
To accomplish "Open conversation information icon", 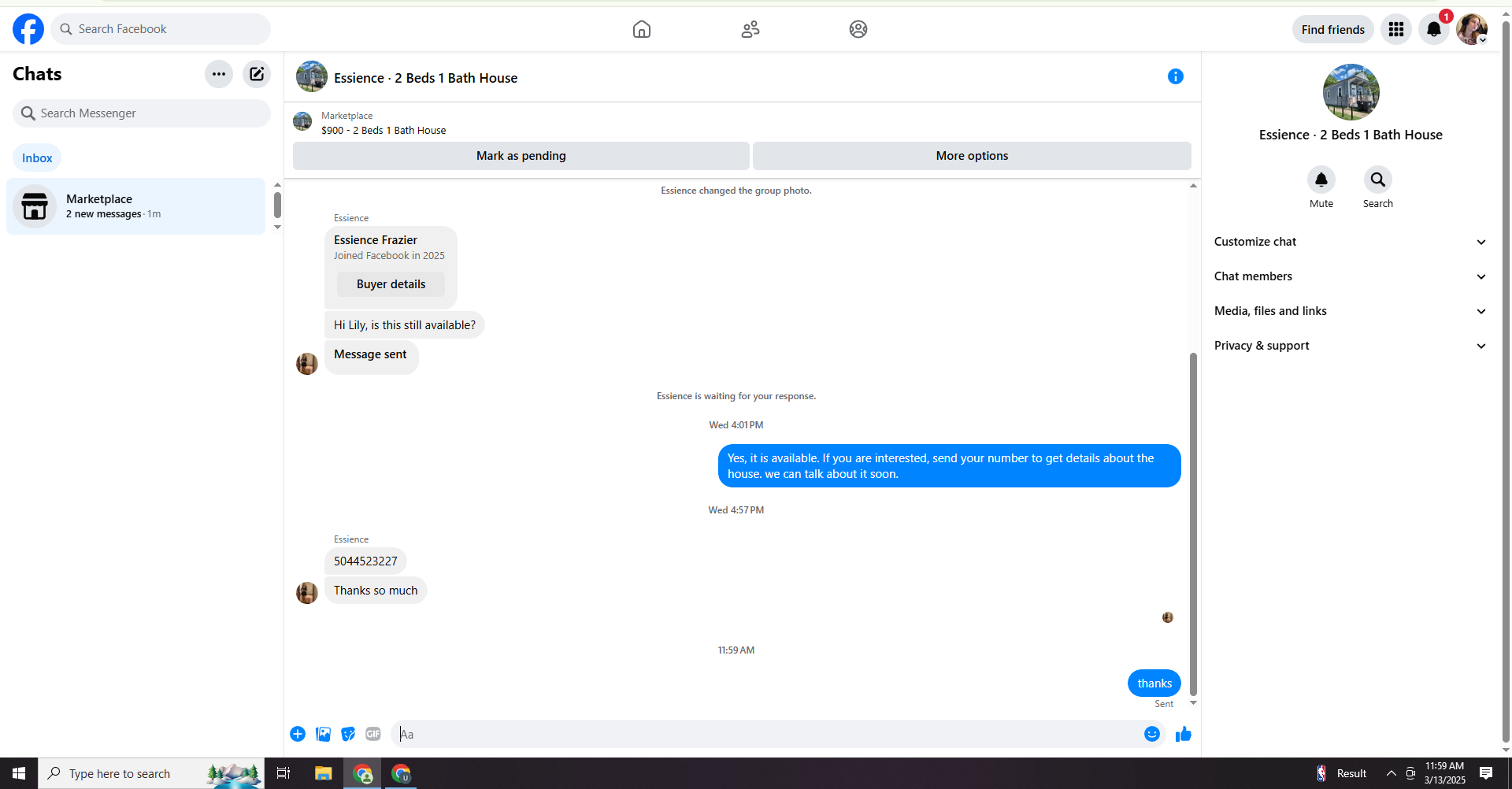I will pos(1176,76).
